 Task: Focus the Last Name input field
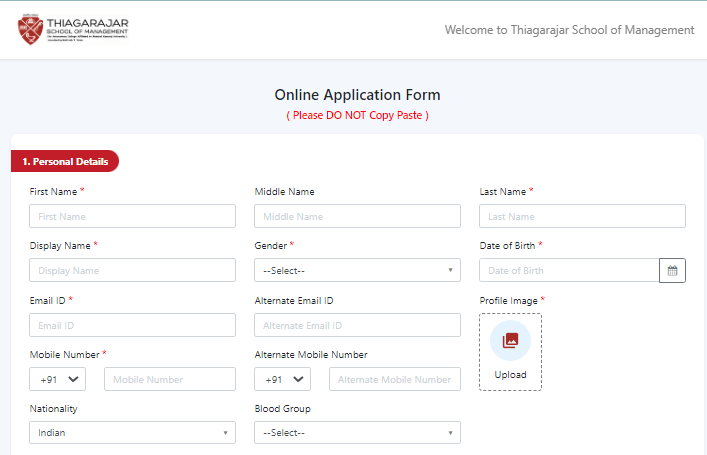583,216
